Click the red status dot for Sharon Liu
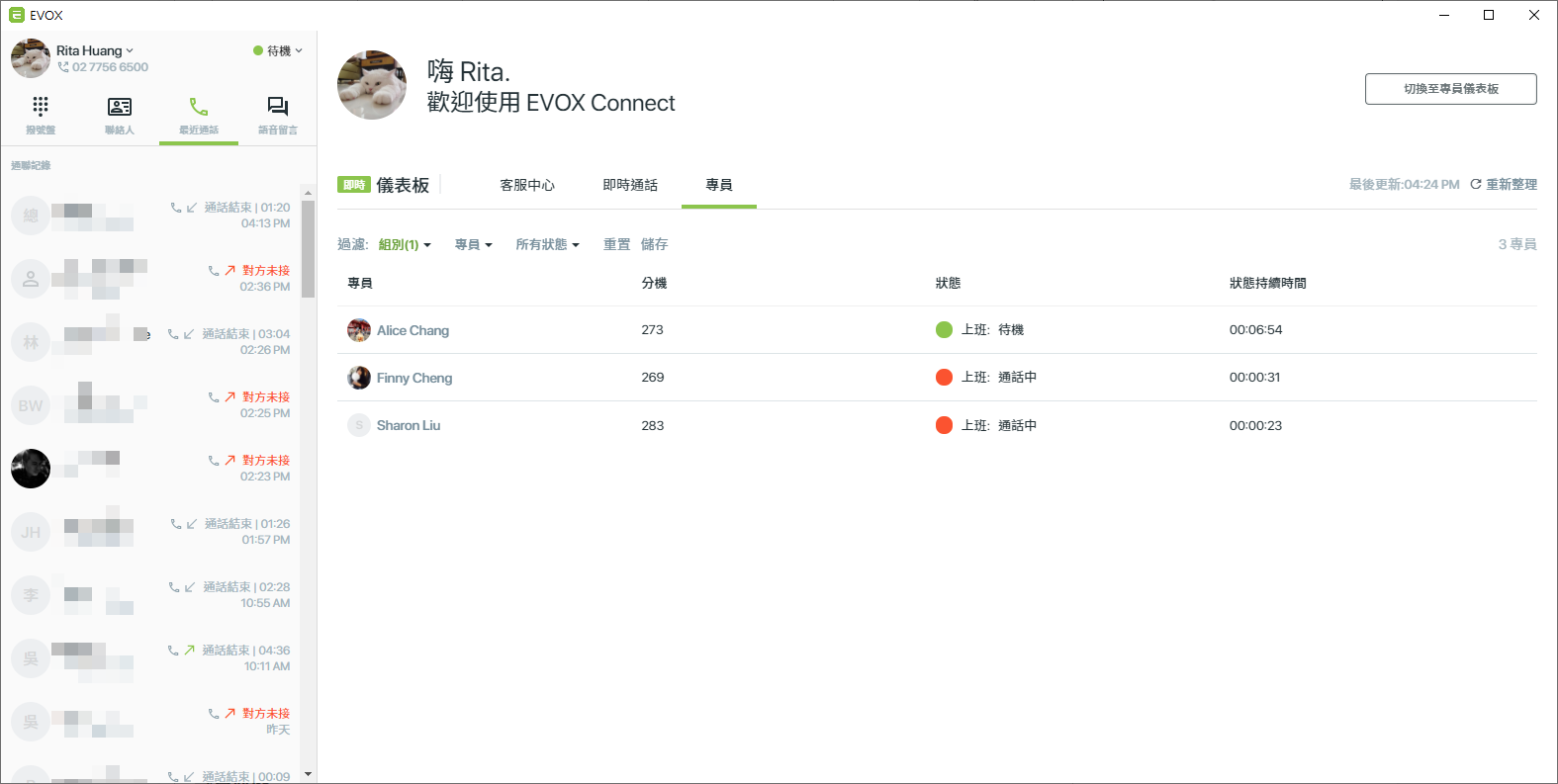The height and width of the screenshot is (784, 1558). coord(944,425)
